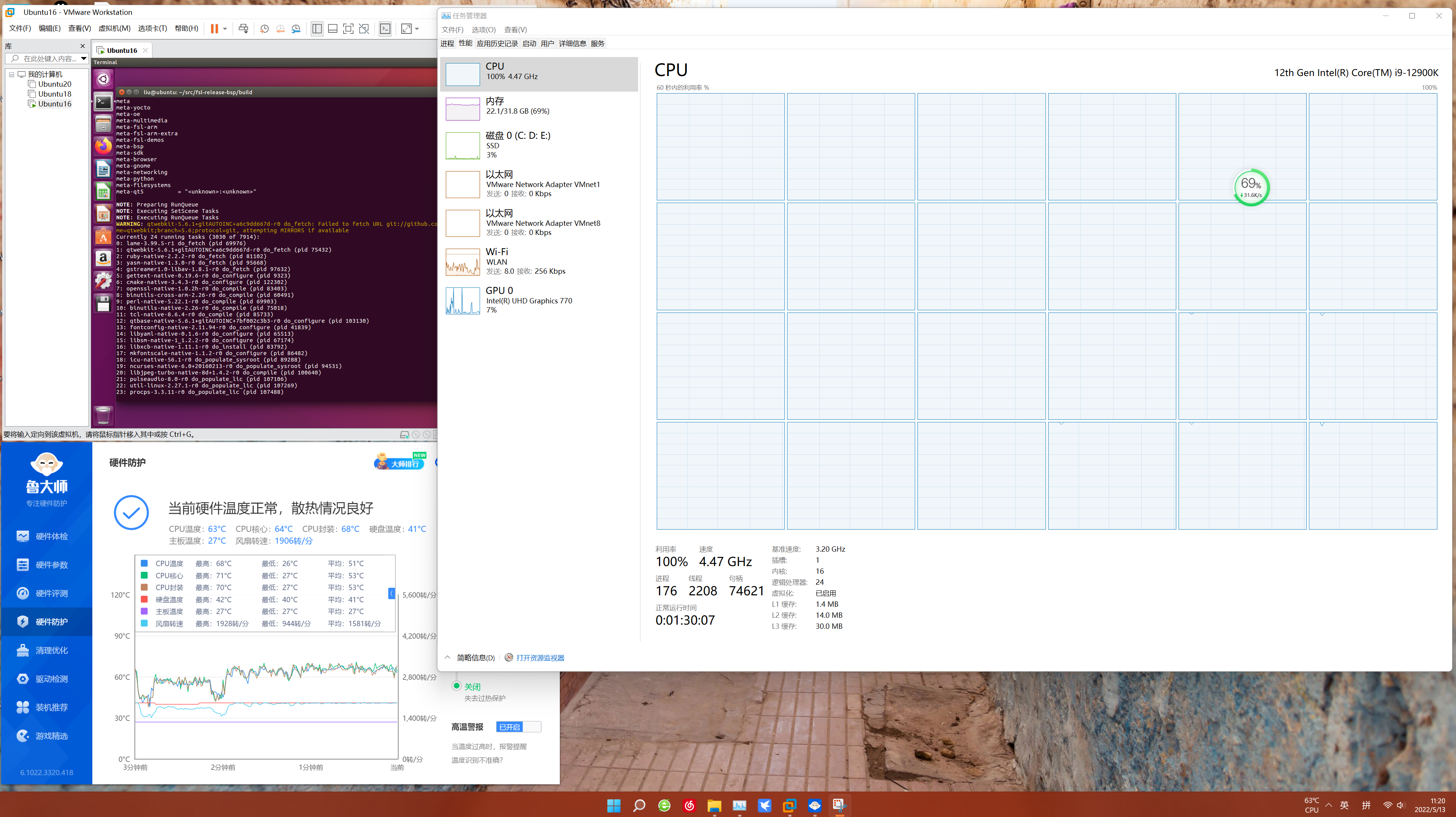Close the Ubuntu16 VM tab
Image resolution: width=1456 pixels, height=817 pixels.
[145, 50]
